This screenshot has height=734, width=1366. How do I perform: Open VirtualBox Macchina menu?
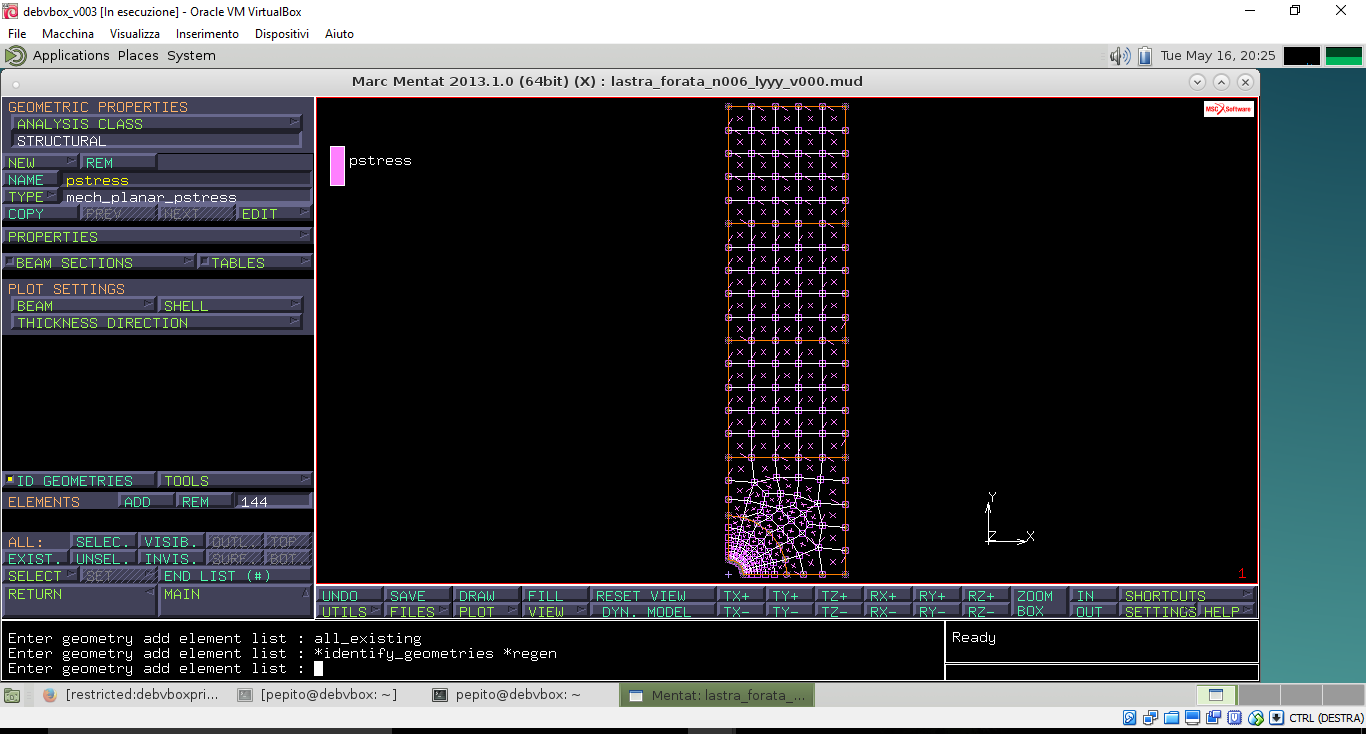point(68,33)
